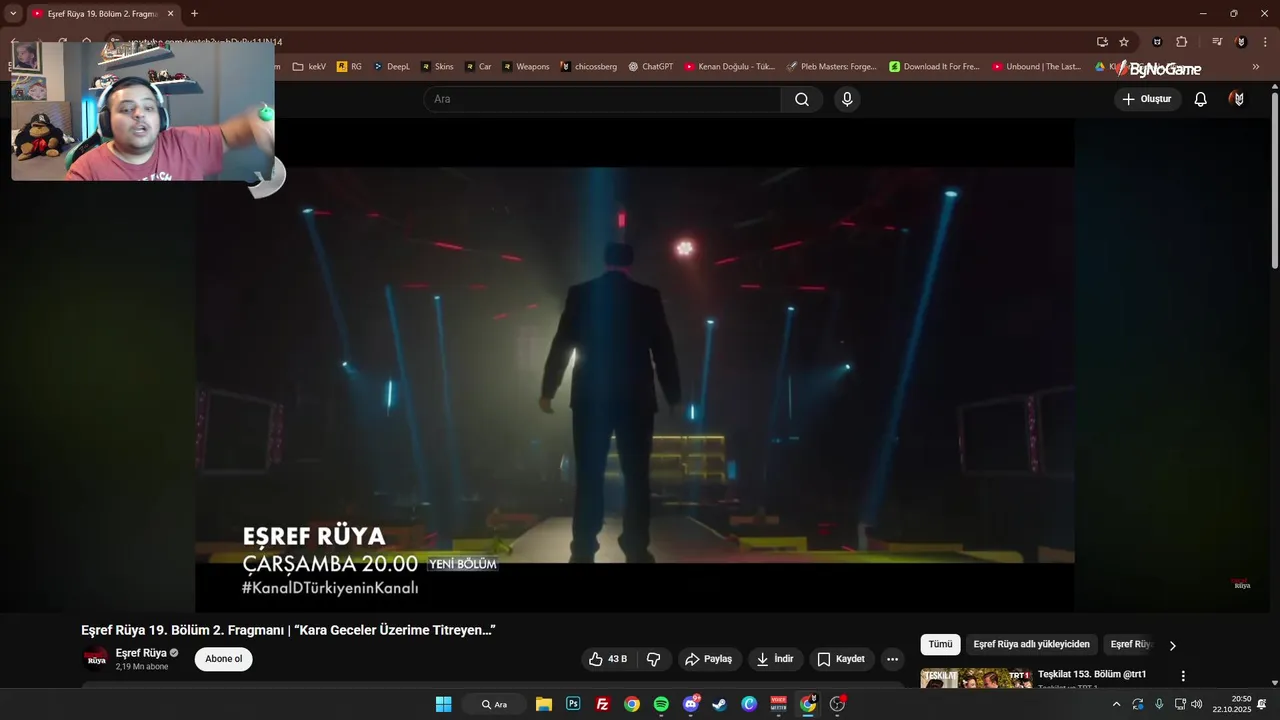Open Unbound | The Last bookmark
1280x720 pixels.
(1037, 67)
